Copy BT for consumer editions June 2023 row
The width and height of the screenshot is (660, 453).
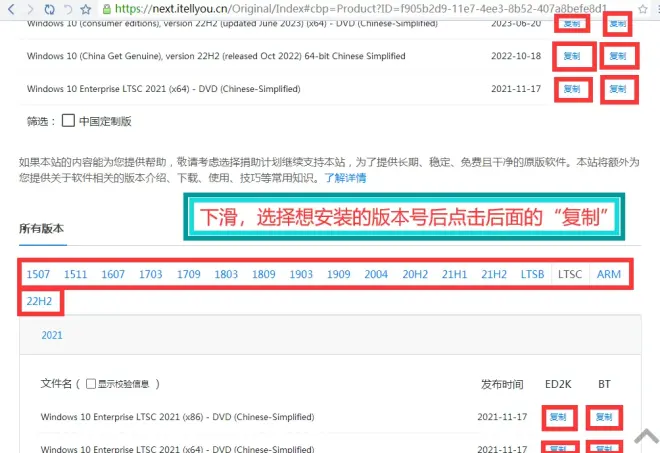coord(617,24)
